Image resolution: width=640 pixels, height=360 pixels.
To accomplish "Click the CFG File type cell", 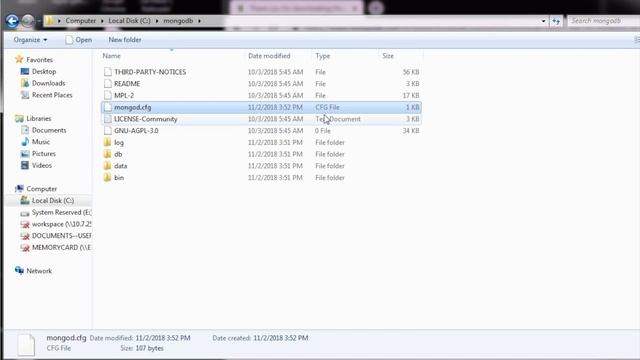I will (327, 107).
